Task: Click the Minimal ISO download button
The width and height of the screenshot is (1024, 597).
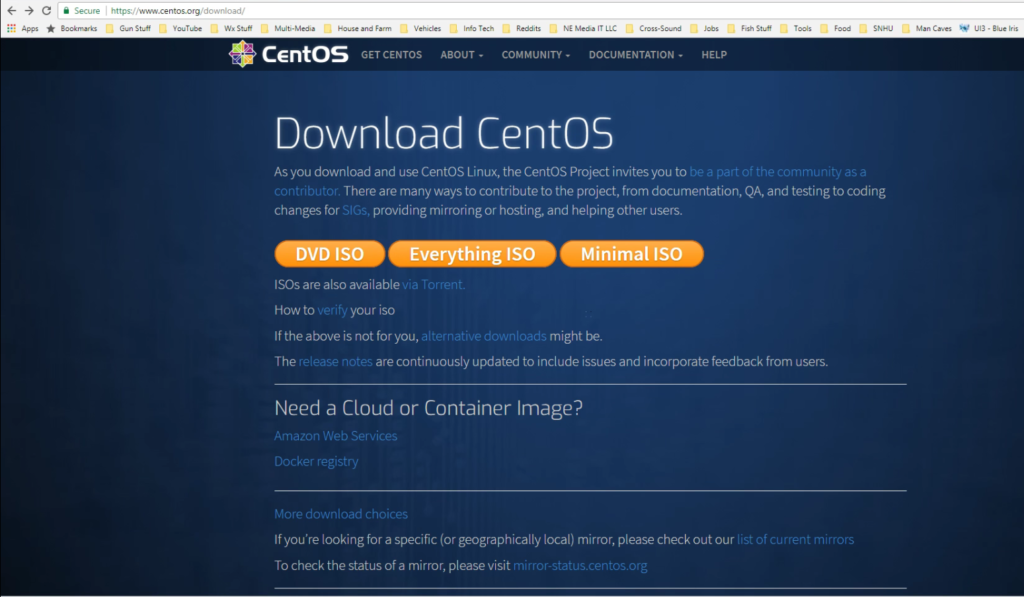Action: (x=632, y=253)
